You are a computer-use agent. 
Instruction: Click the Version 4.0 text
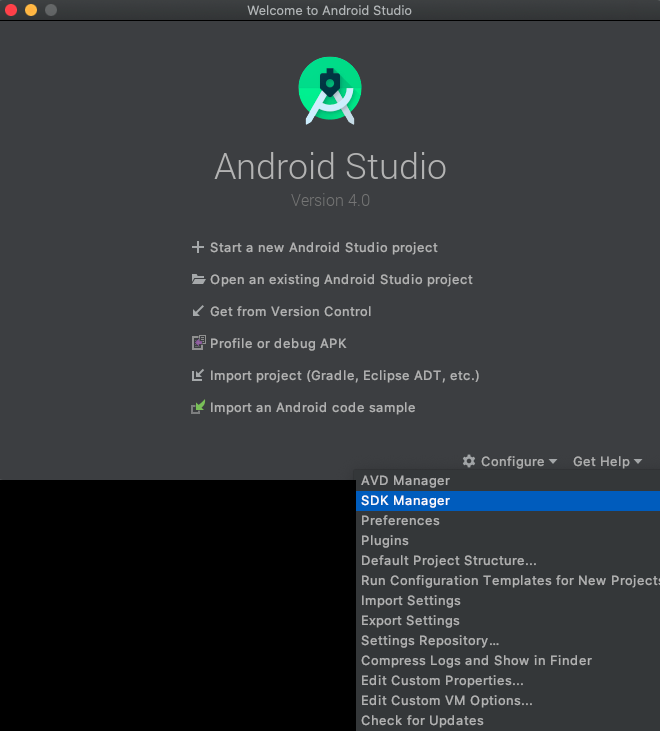330,200
